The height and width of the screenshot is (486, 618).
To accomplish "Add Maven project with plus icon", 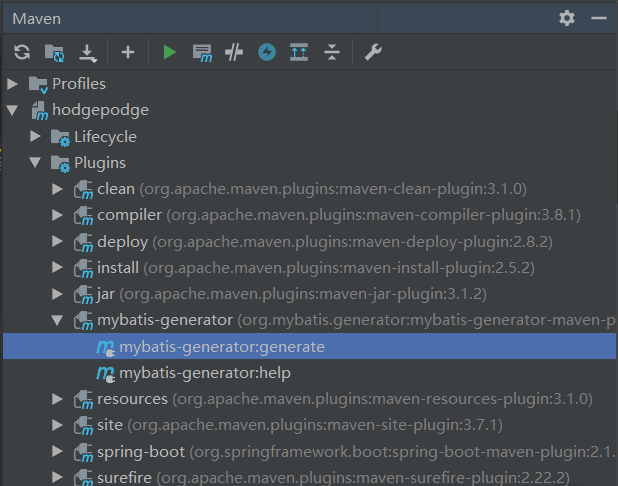I will click(128, 52).
